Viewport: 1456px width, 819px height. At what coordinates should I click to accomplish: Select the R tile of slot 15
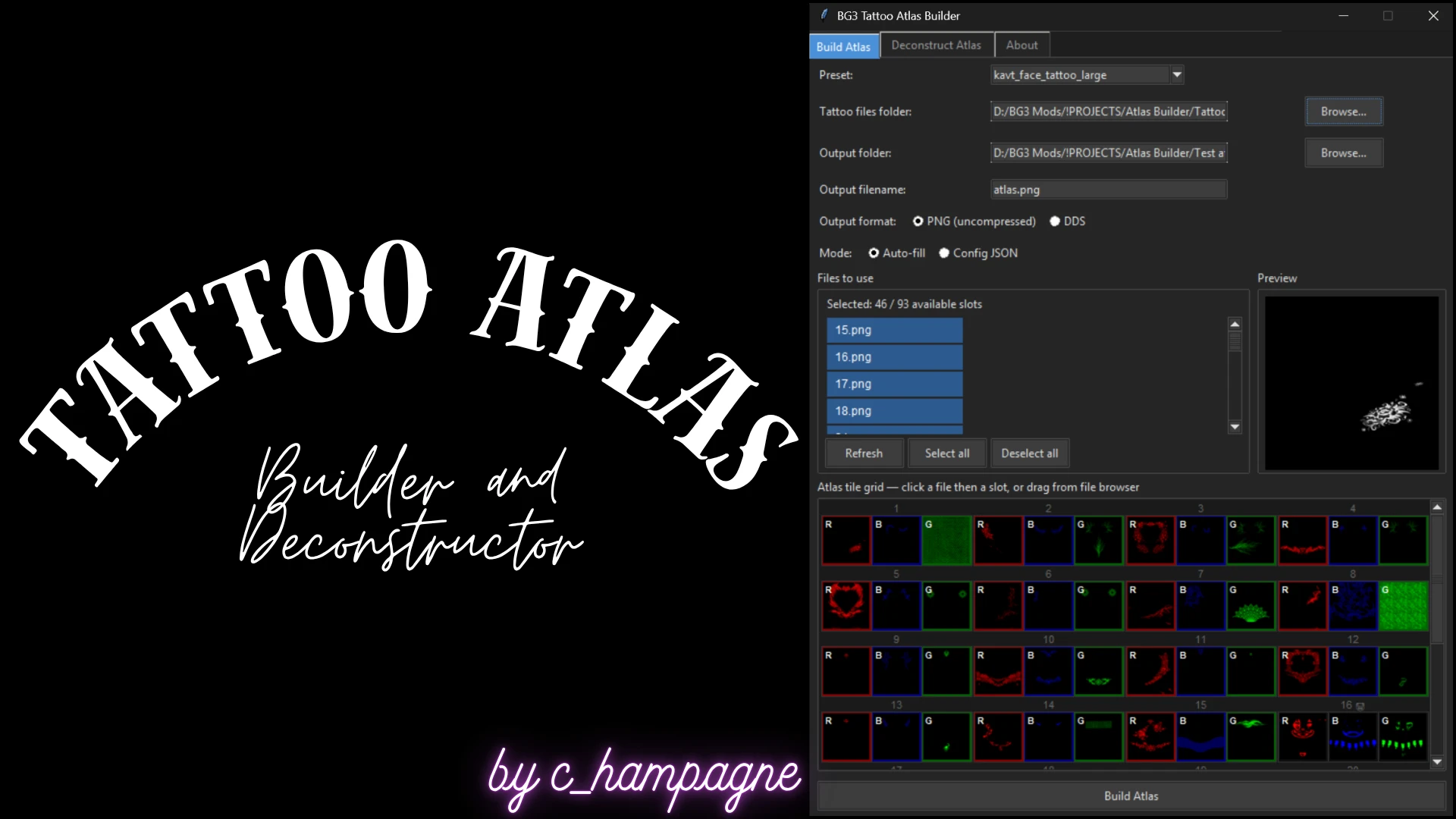coord(1150,736)
